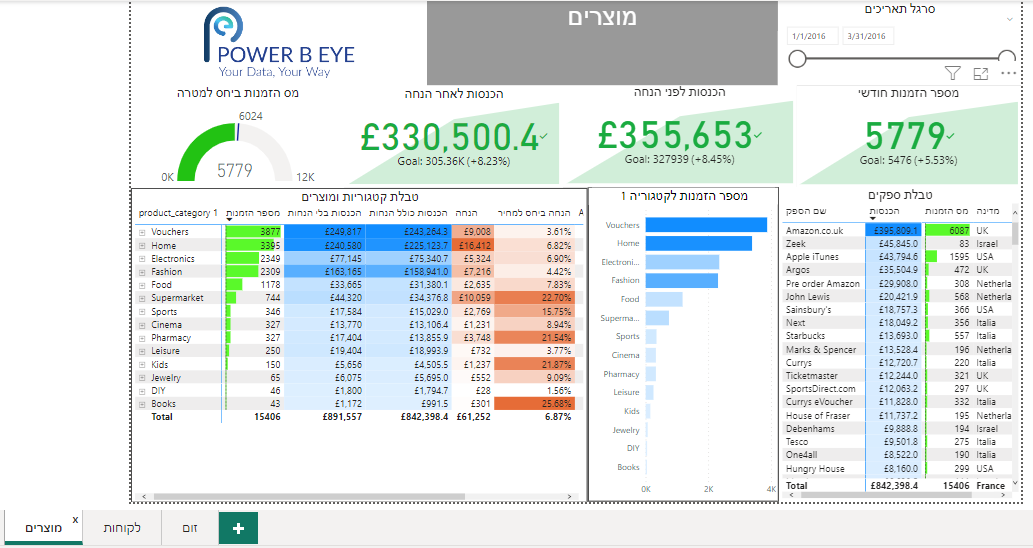
Task: Open focus mode icon on date slicer
Action: pos(981,74)
